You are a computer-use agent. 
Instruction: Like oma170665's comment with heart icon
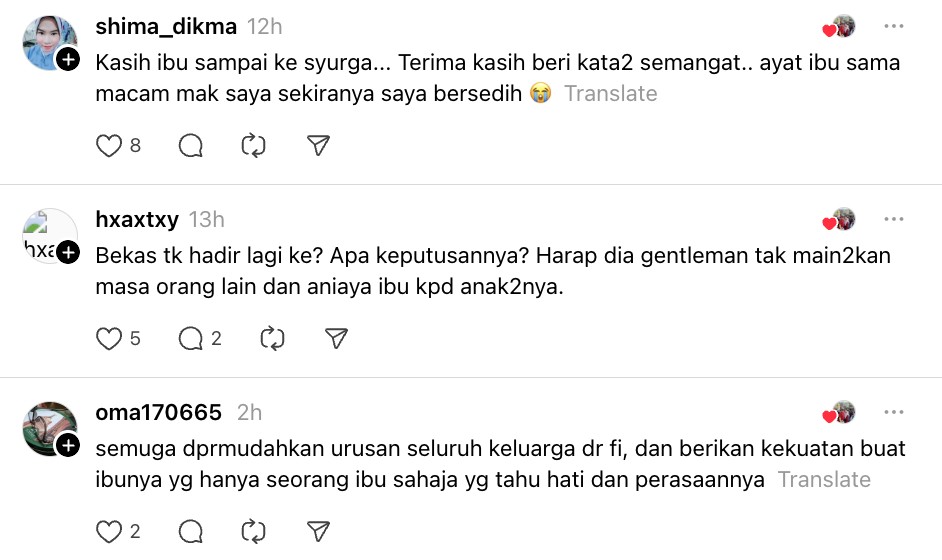[x=108, y=531]
